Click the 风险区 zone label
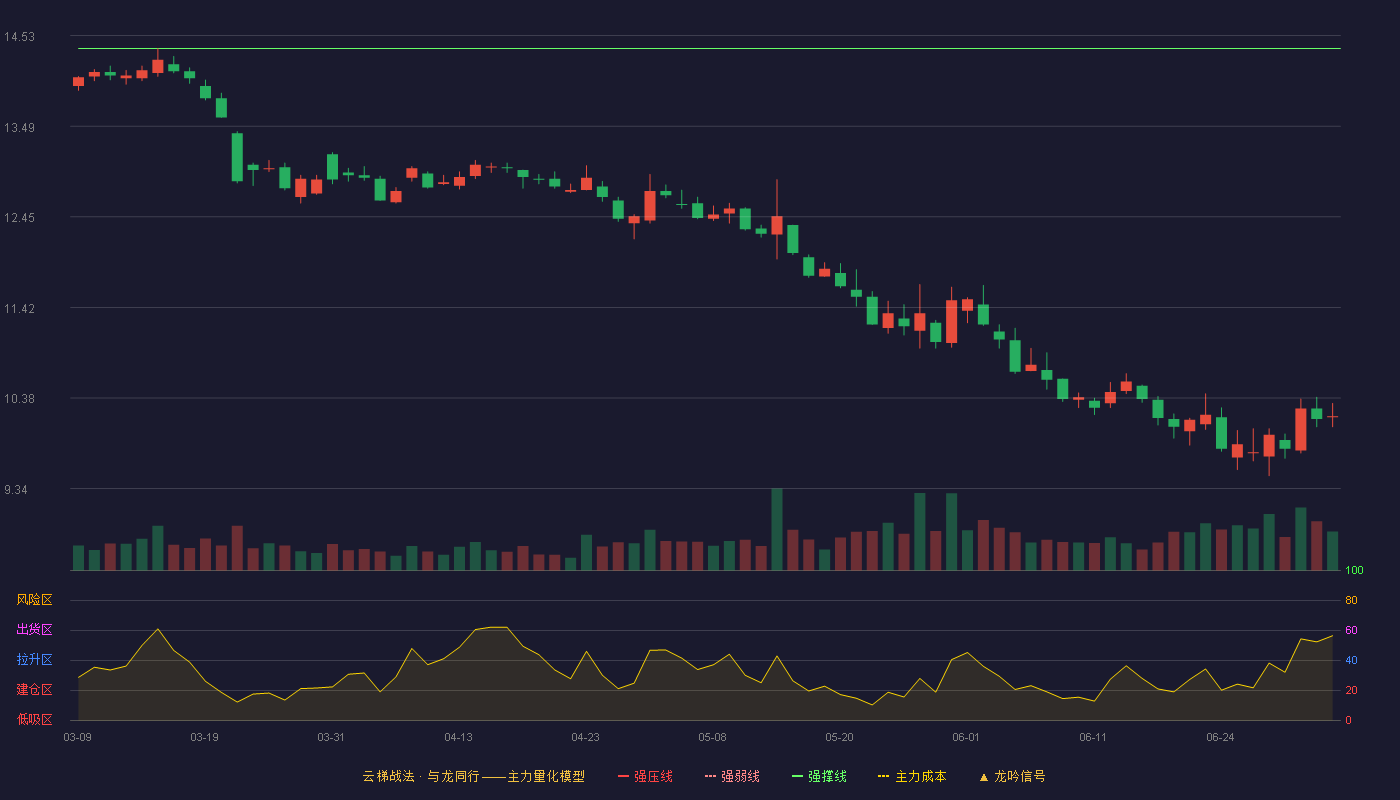The width and height of the screenshot is (1400, 800). 34,600
